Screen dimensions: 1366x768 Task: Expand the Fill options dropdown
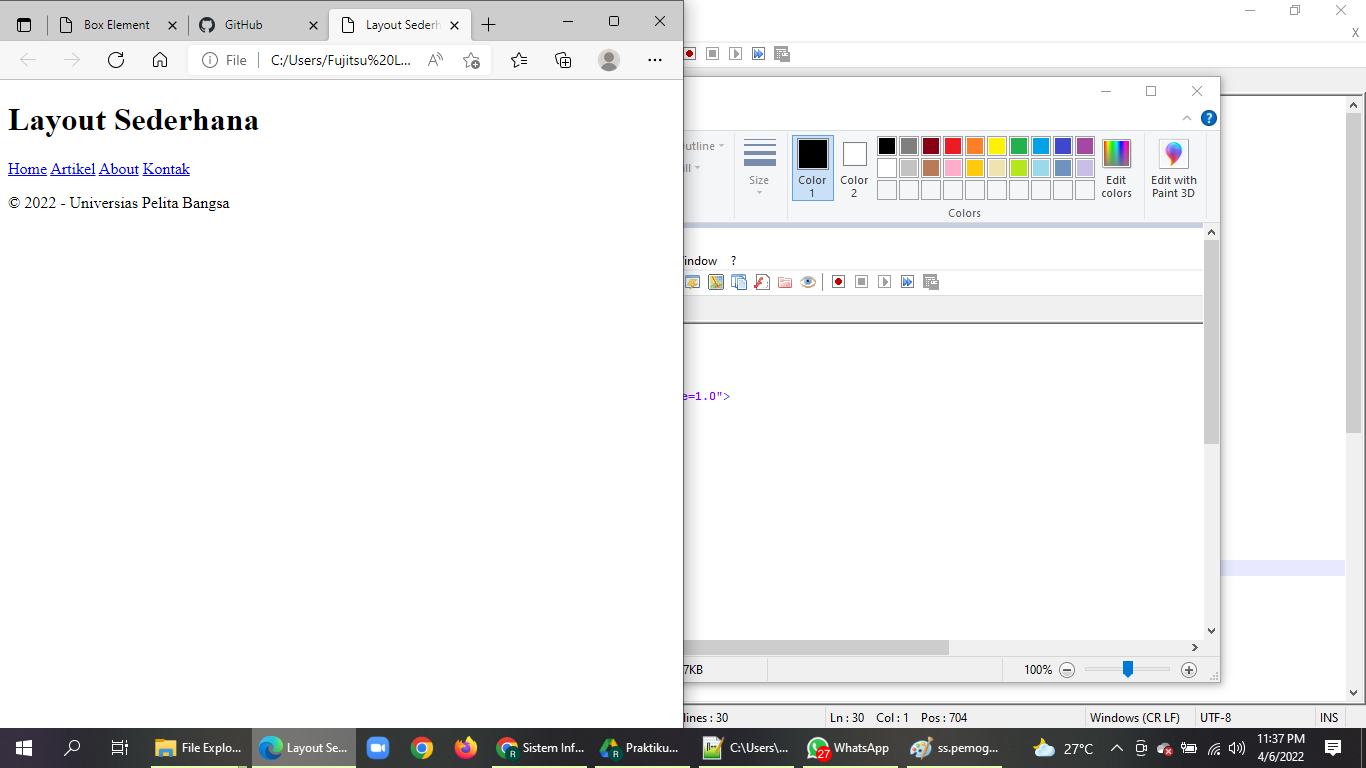click(691, 168)
